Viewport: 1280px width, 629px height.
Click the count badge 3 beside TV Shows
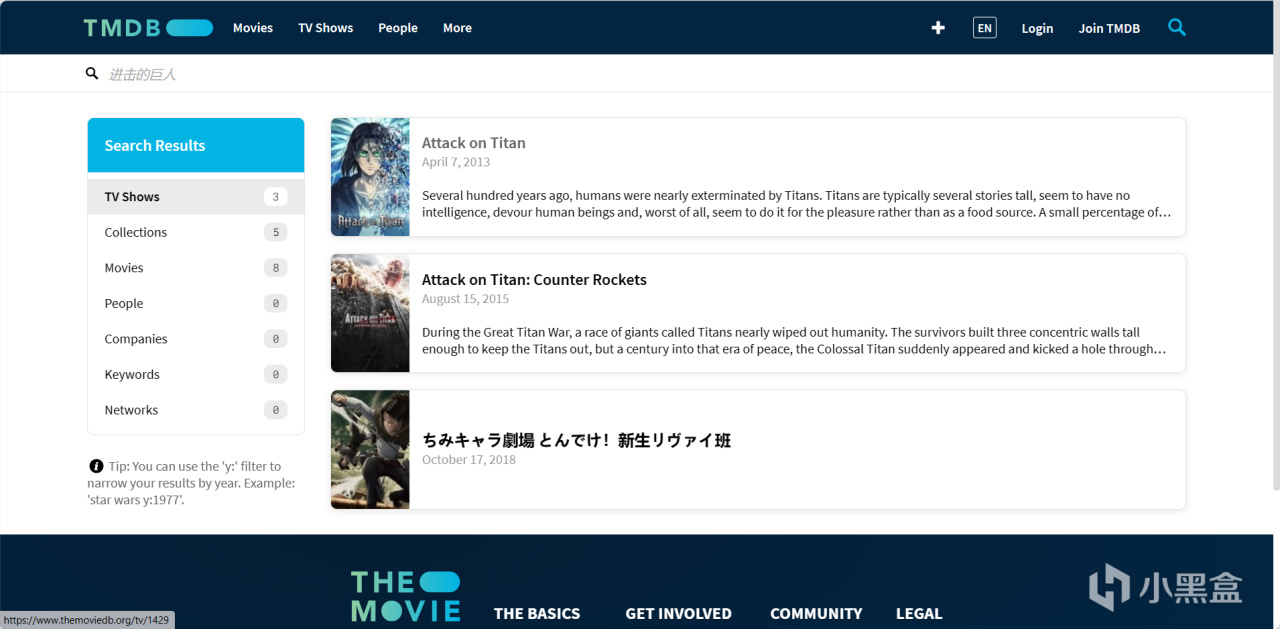click(x=276, y=197)
